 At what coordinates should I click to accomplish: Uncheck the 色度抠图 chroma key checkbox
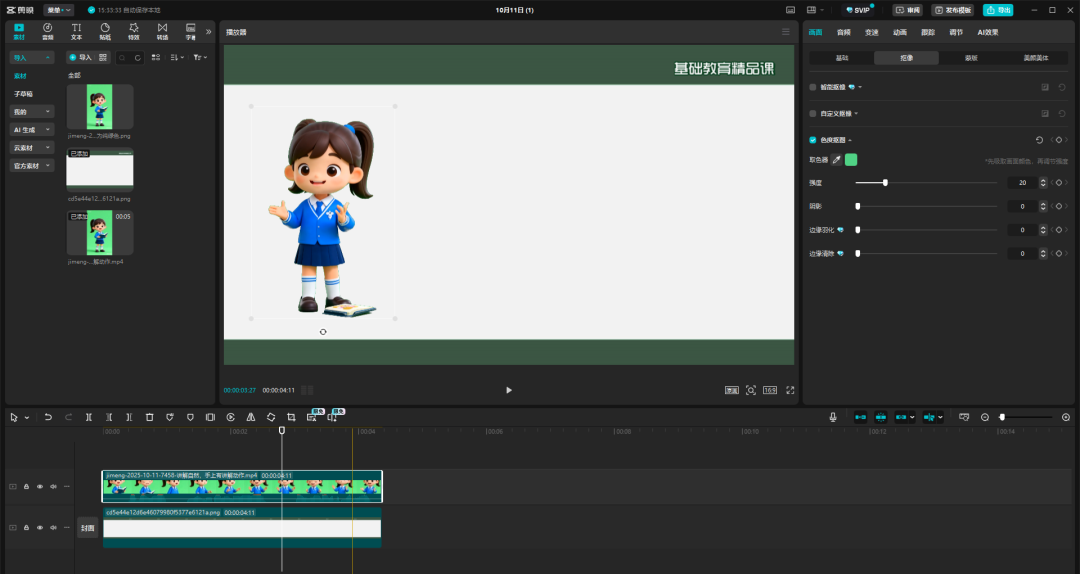click(813, 140)
